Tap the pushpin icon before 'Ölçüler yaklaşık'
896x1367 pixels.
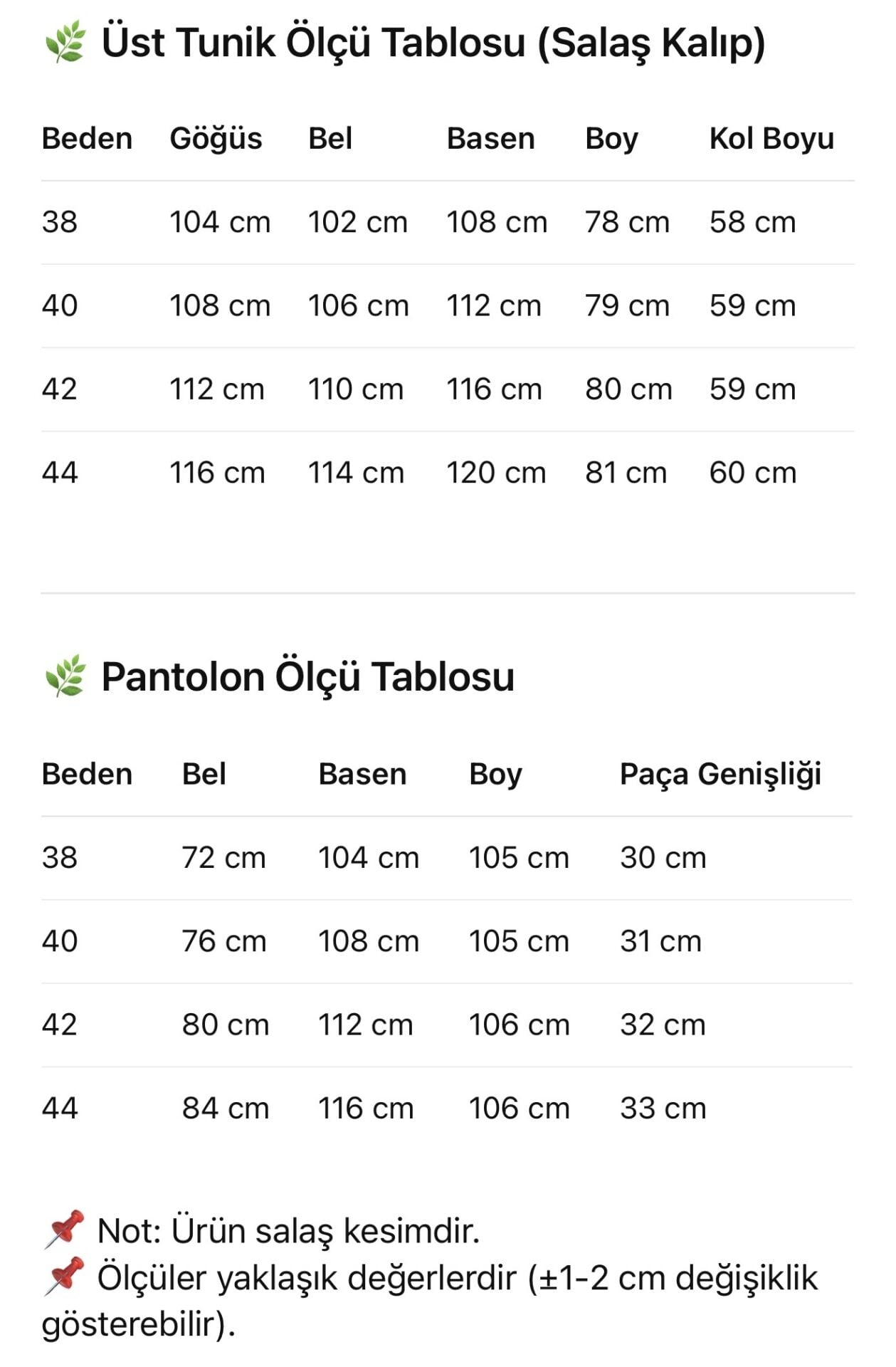[x=64, y=1276]
